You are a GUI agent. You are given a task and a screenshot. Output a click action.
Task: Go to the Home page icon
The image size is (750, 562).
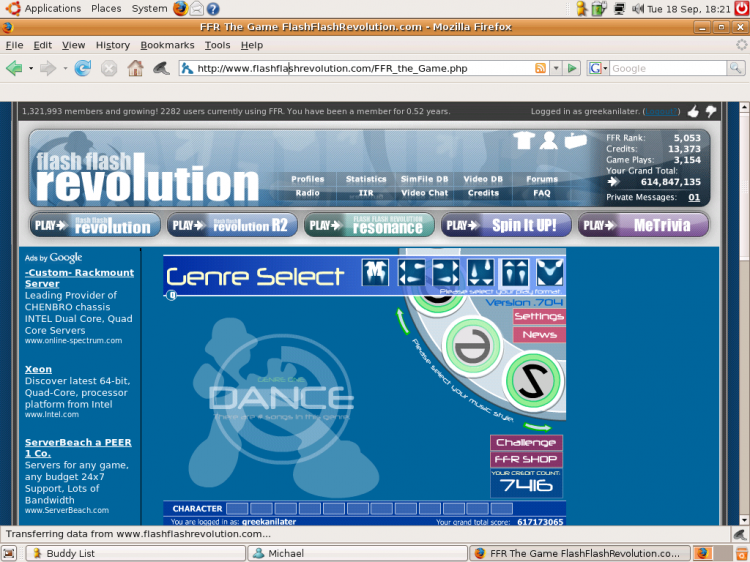click(135, 68)
